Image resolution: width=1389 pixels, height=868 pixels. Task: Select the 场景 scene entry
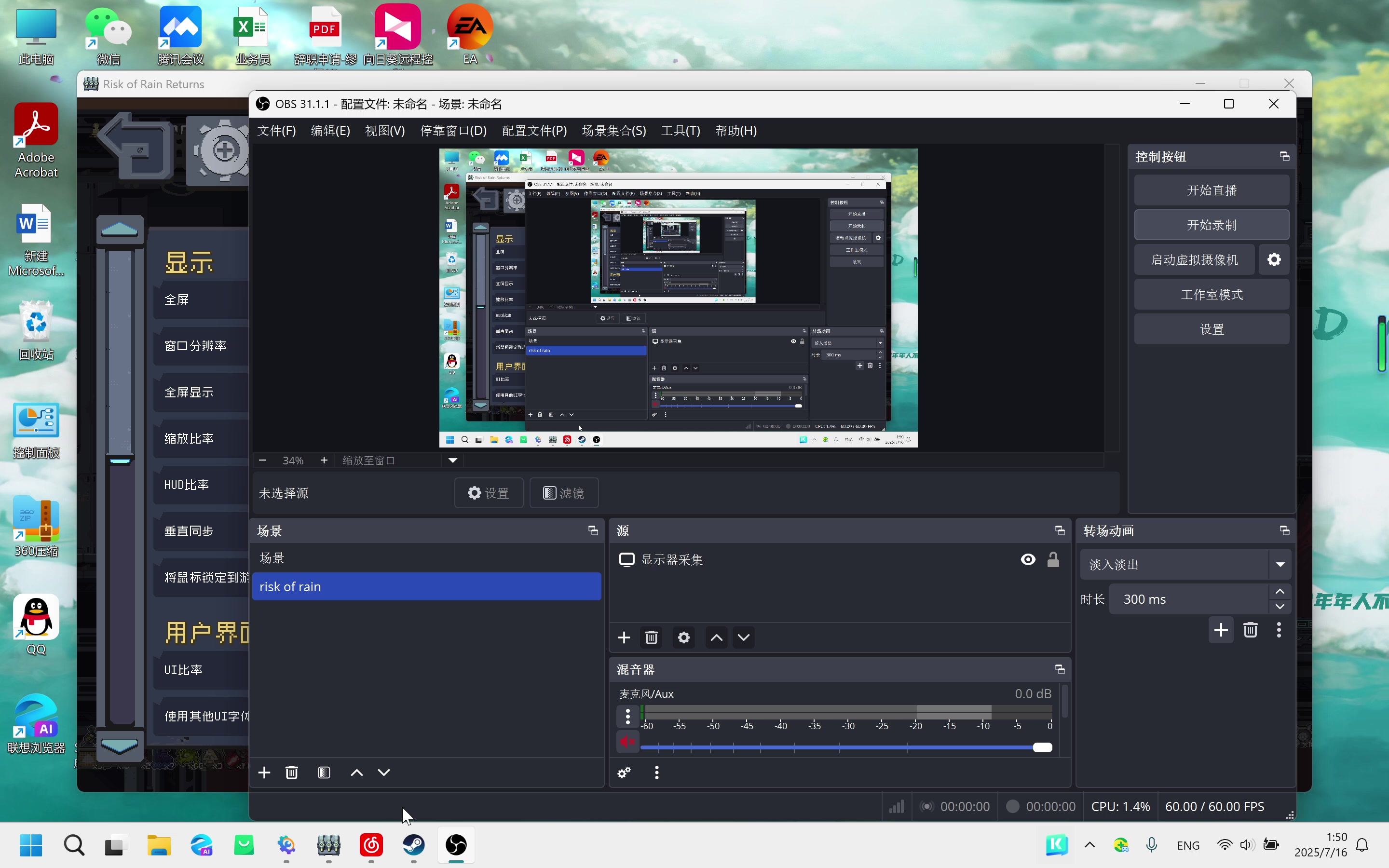click(426, 558)
